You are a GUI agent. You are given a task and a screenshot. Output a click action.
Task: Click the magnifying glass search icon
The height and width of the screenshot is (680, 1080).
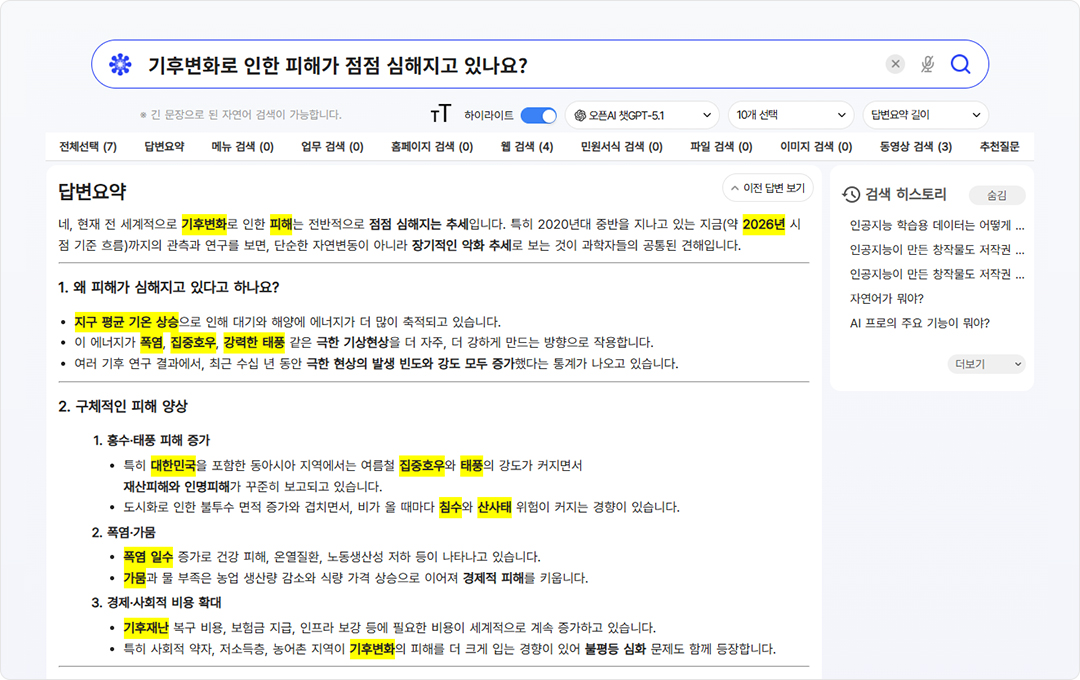(x=960, y=65)
